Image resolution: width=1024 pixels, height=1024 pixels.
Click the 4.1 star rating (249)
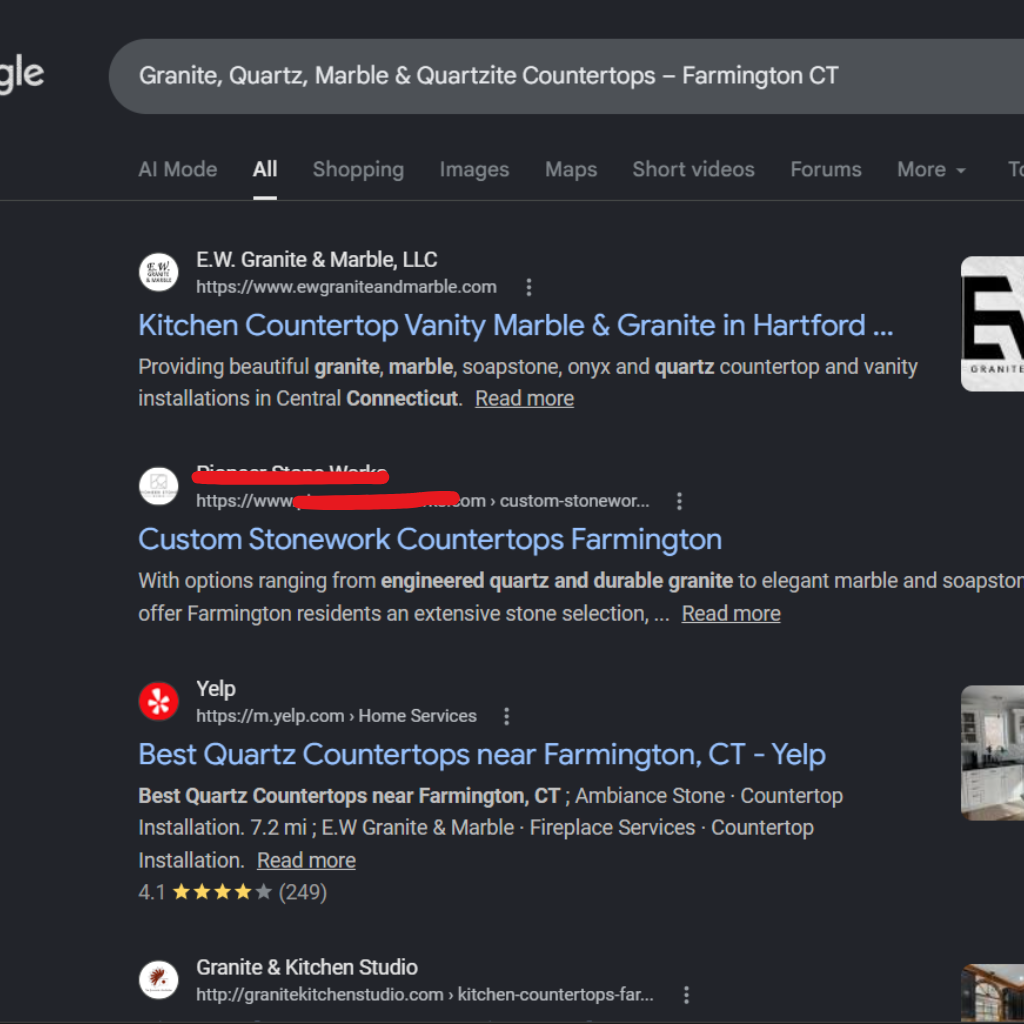coord(232,892)
